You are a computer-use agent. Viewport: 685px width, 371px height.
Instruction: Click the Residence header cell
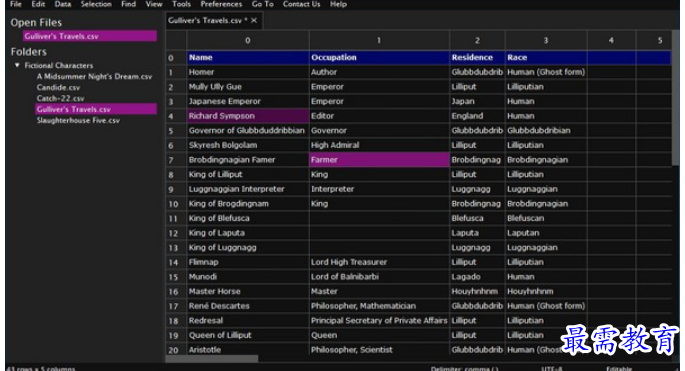click(477, 58)
